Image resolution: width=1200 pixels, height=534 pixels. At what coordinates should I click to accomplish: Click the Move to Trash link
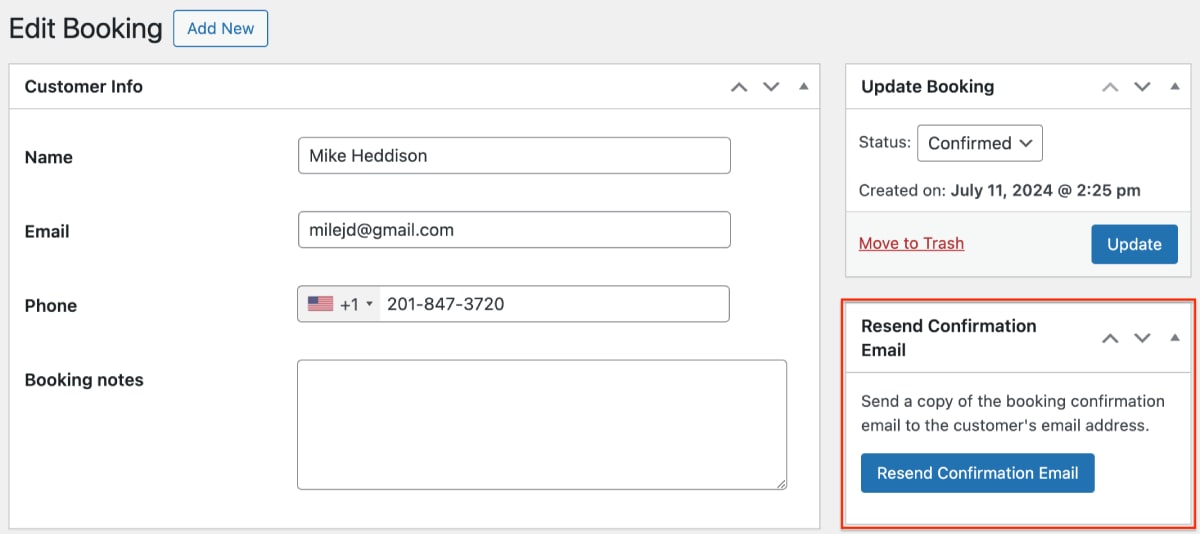(x=911, y=243)
